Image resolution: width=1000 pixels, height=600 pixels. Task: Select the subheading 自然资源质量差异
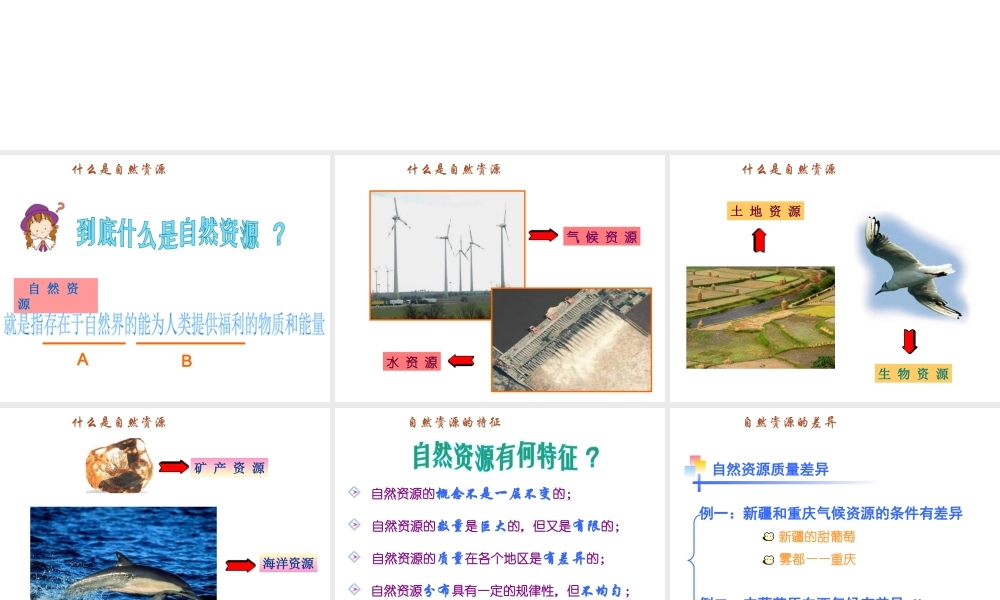click(770, 470)
